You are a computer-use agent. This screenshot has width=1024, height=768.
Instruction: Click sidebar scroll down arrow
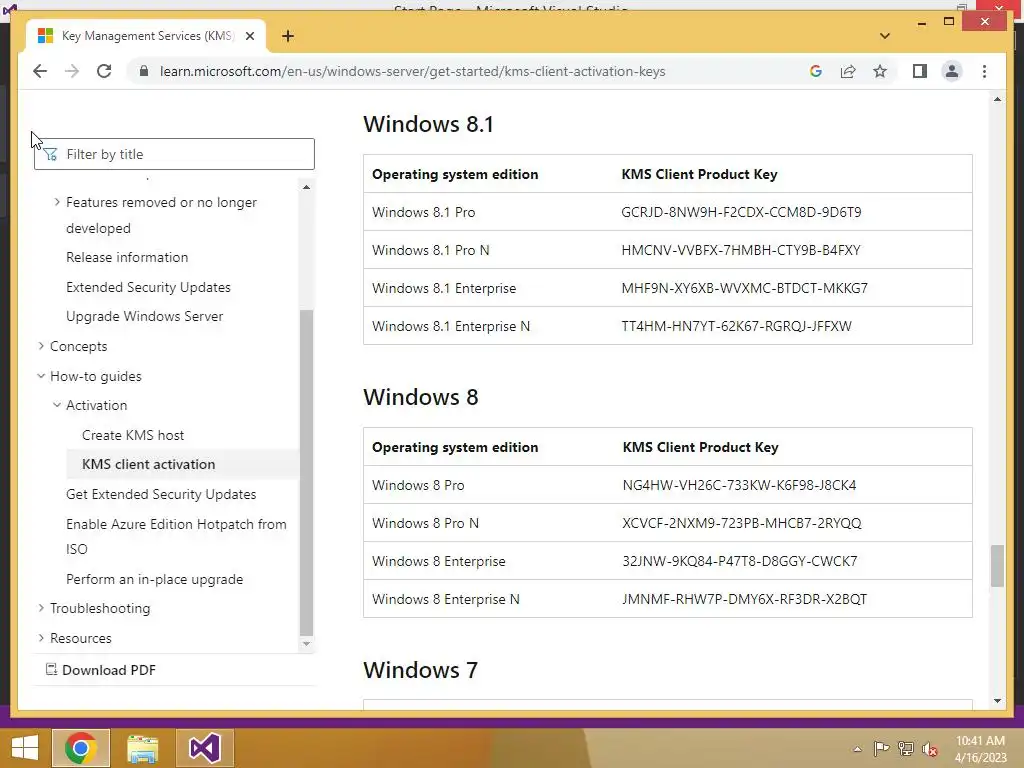[306, 644]
